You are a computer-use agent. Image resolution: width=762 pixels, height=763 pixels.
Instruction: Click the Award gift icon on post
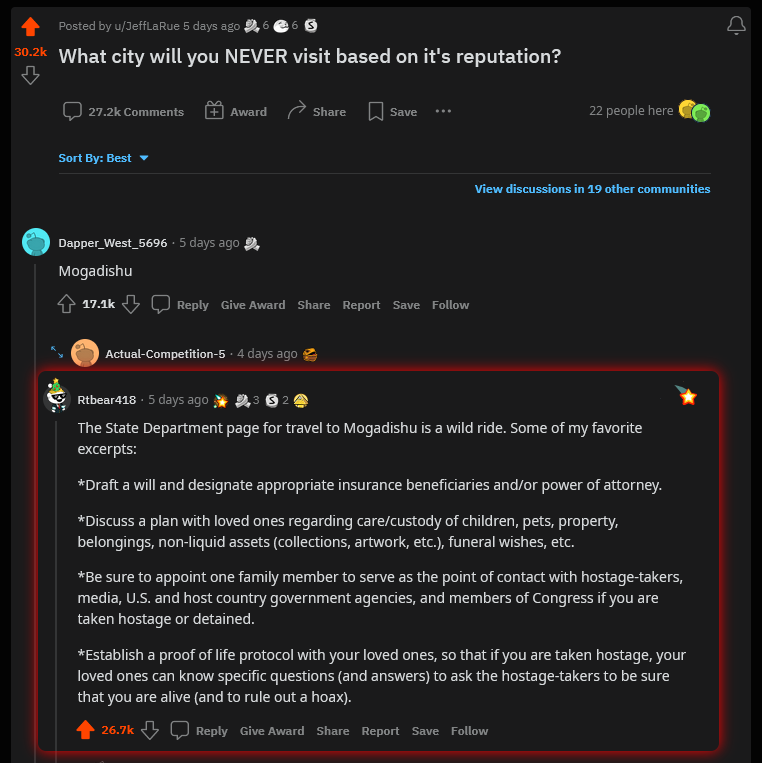[215, 111]
